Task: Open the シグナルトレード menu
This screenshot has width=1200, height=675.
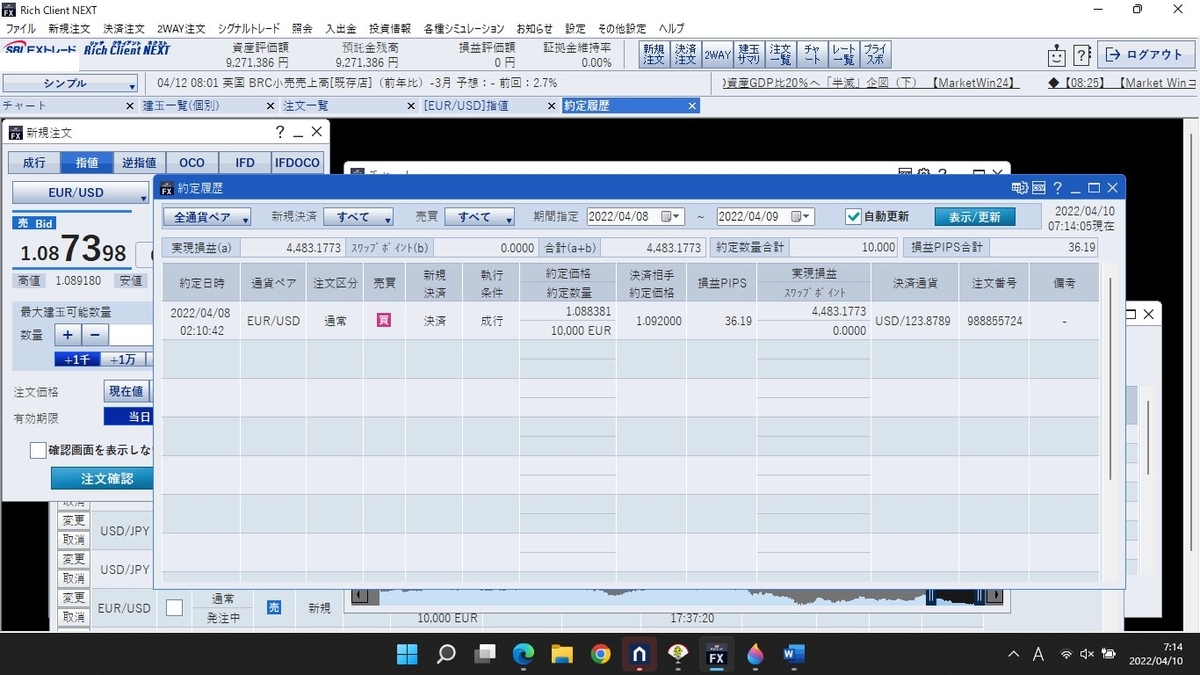Action: [x=249, y=29]
